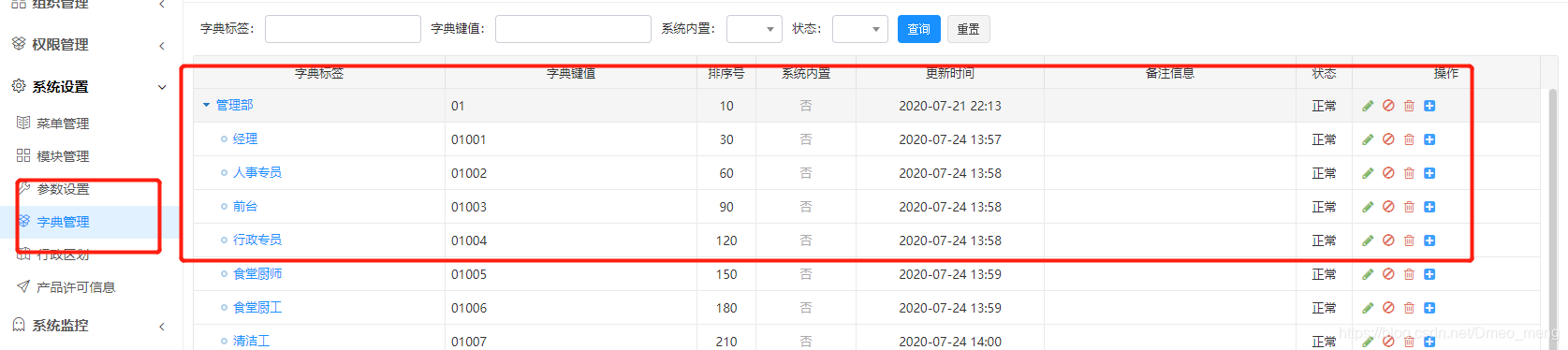
Task: Delete the 管理部 row with trash icon
Action: [x=1409, y=106]
